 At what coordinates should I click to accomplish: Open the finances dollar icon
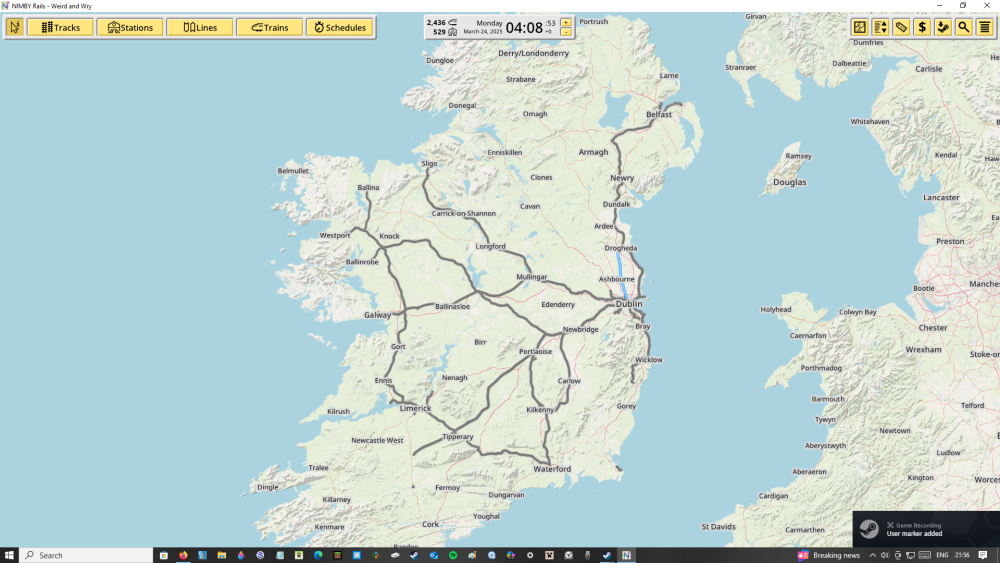(x=922, y=27)
